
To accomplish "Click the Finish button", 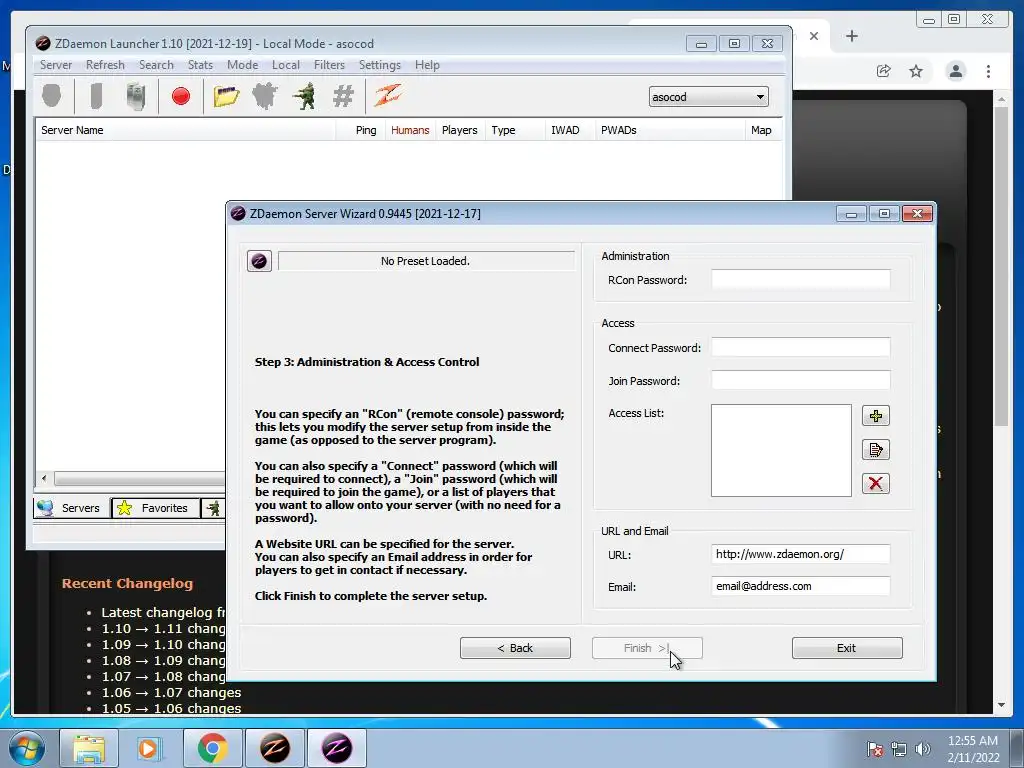I will click(x=647, y=648).
